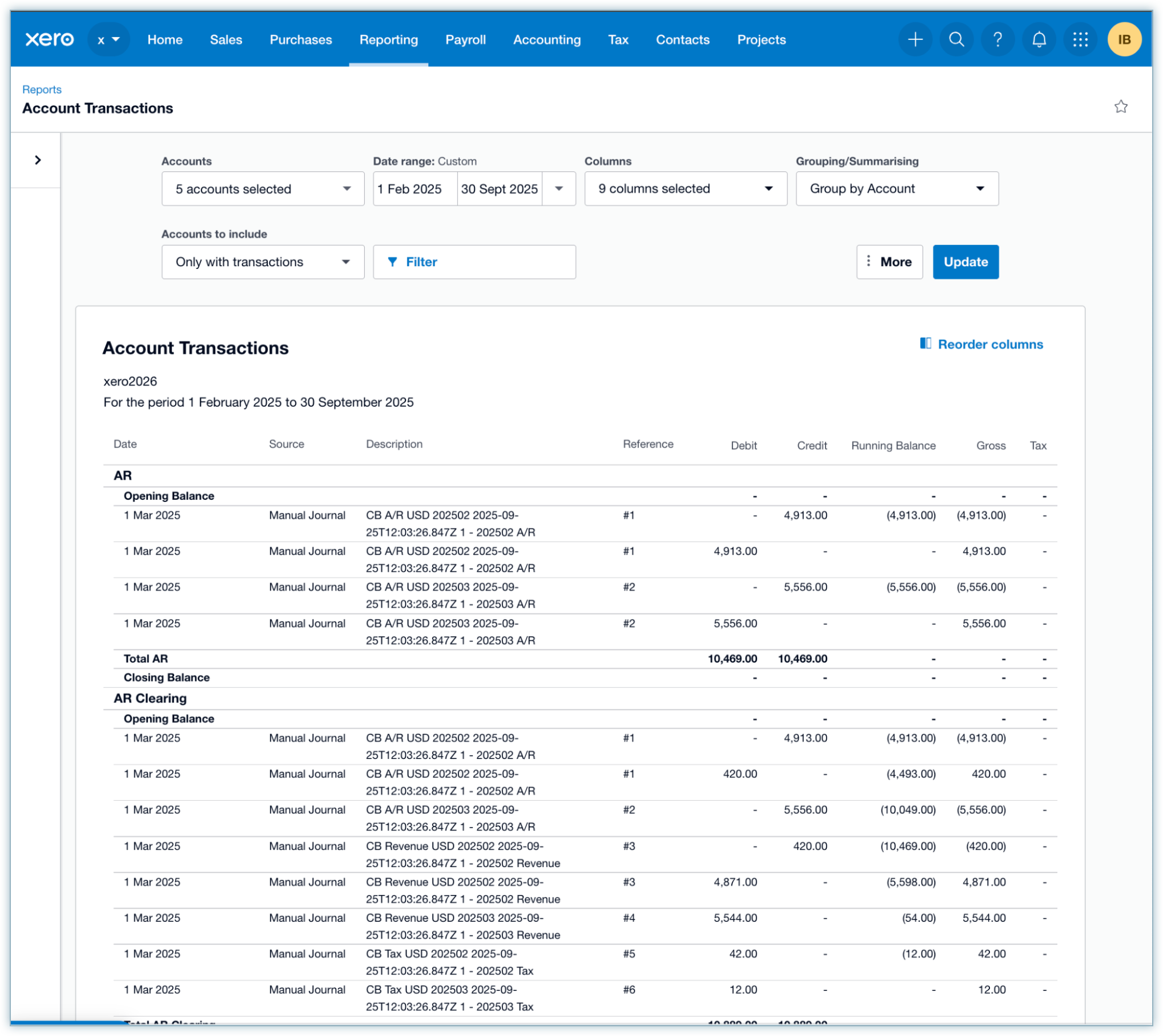The width and height of the screenshot is (1163, 1036).
Task: Click the Update button
Action: (965, 262)
